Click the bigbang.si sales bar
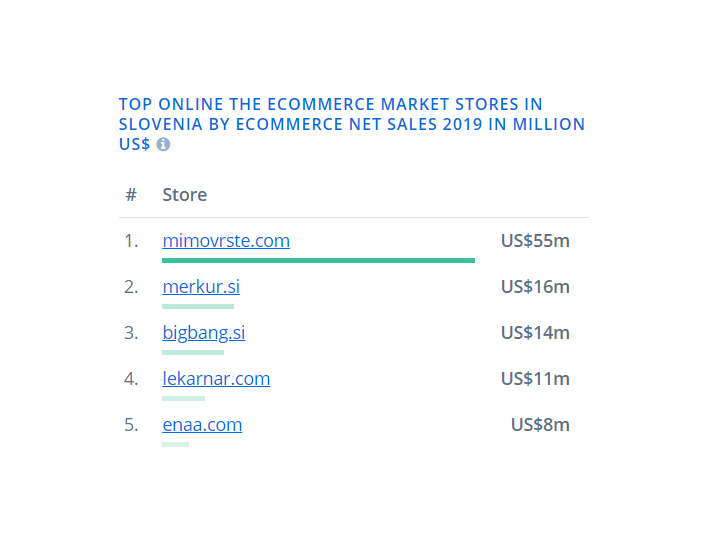708x533 pixels. coord(193,352)
